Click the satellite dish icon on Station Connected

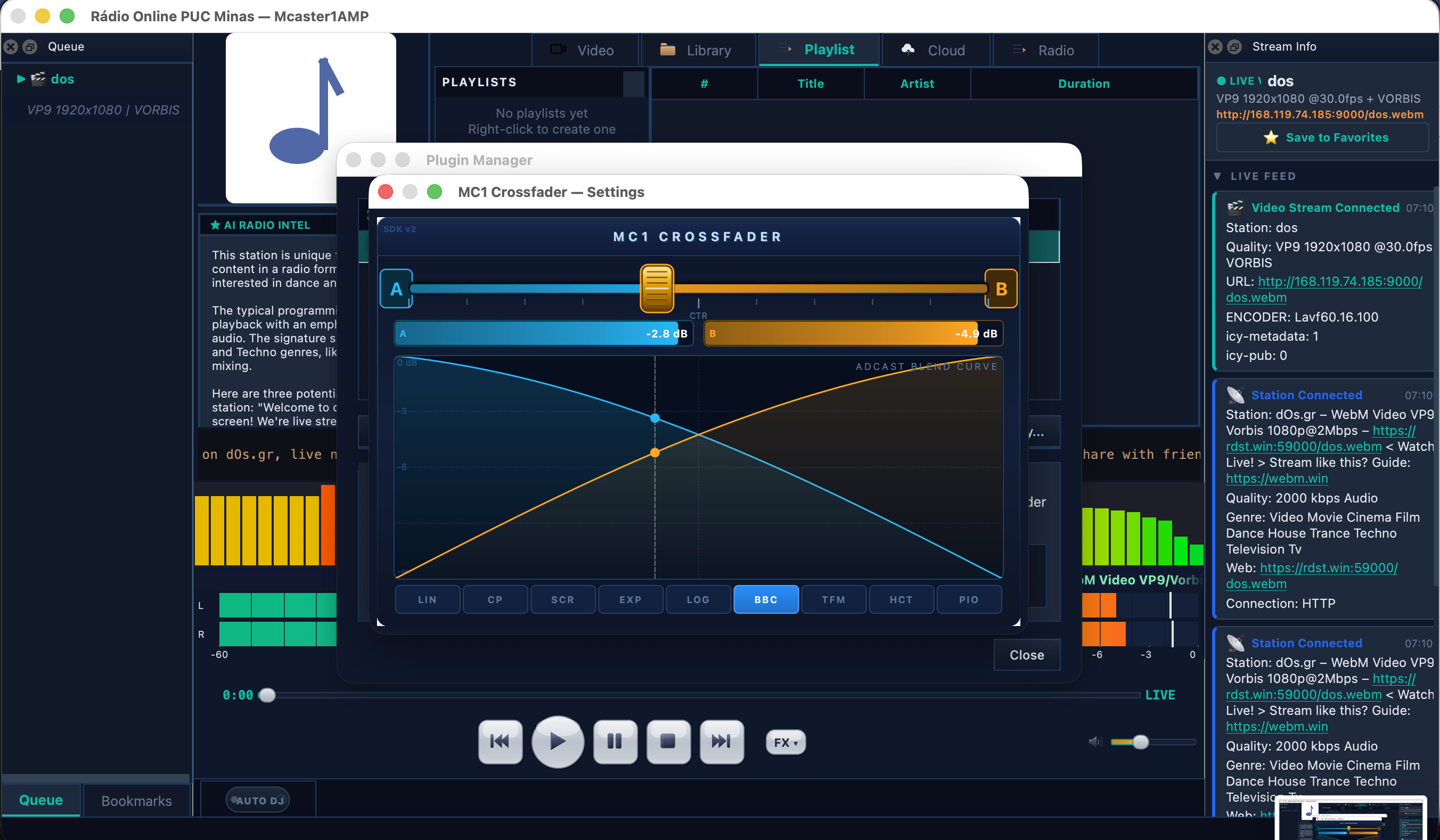(1236, 394)
